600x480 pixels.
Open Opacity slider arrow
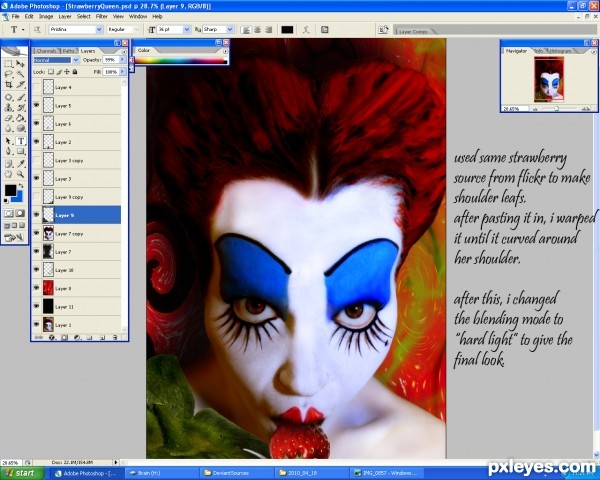point(122,60)
